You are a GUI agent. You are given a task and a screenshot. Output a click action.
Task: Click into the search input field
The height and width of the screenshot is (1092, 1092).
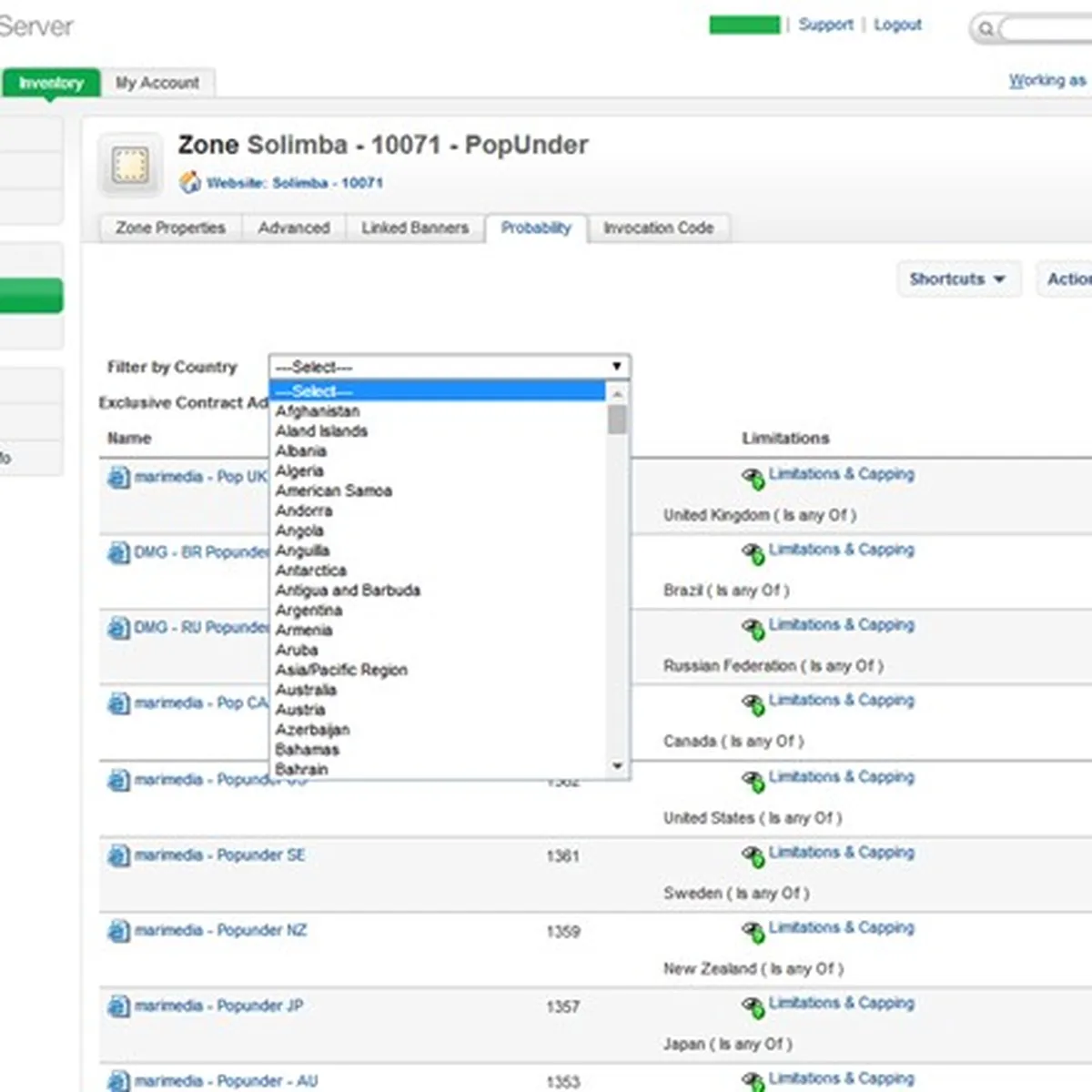point(1046,29)
